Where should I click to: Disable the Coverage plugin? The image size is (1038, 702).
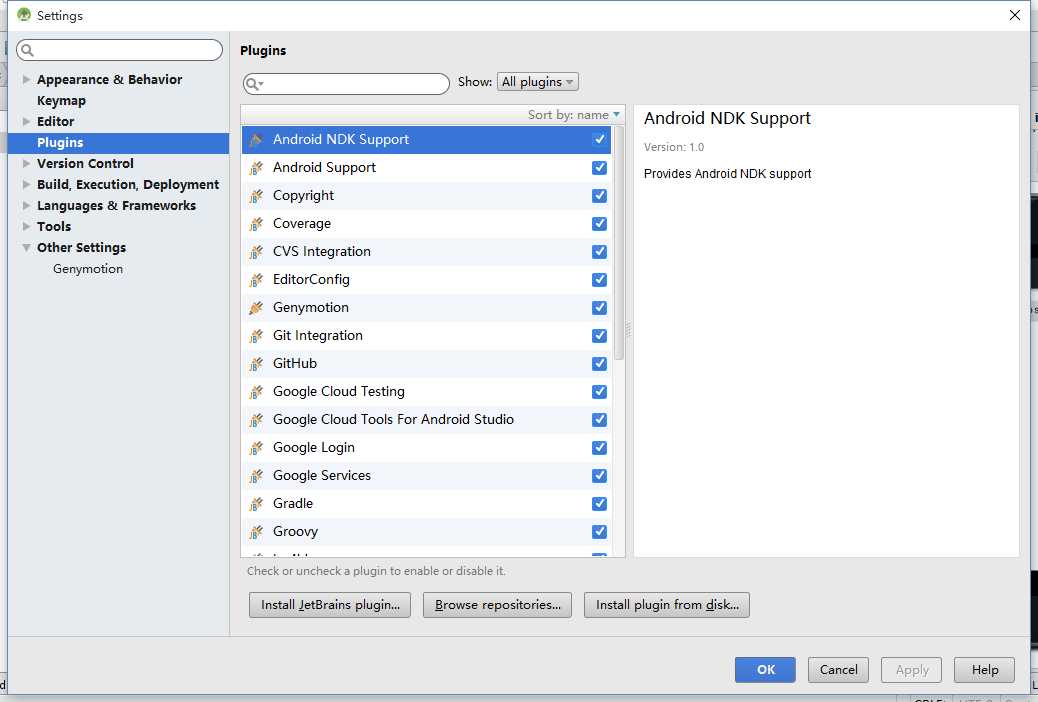pyautogui.click(x=599, y=224)
